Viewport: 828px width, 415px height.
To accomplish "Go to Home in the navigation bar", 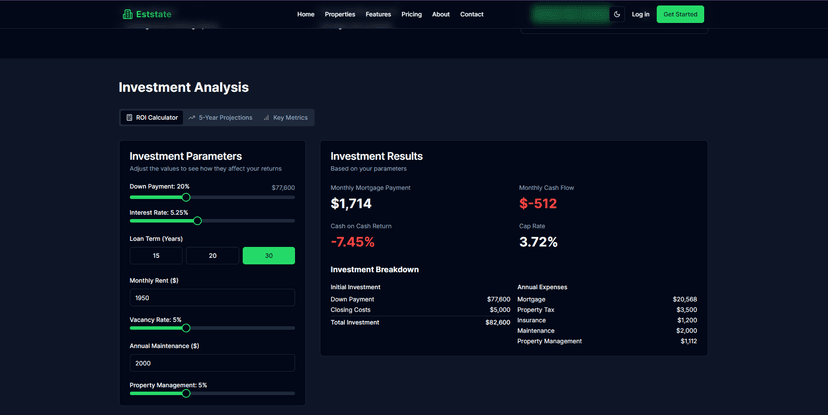I will coord(306,14).
